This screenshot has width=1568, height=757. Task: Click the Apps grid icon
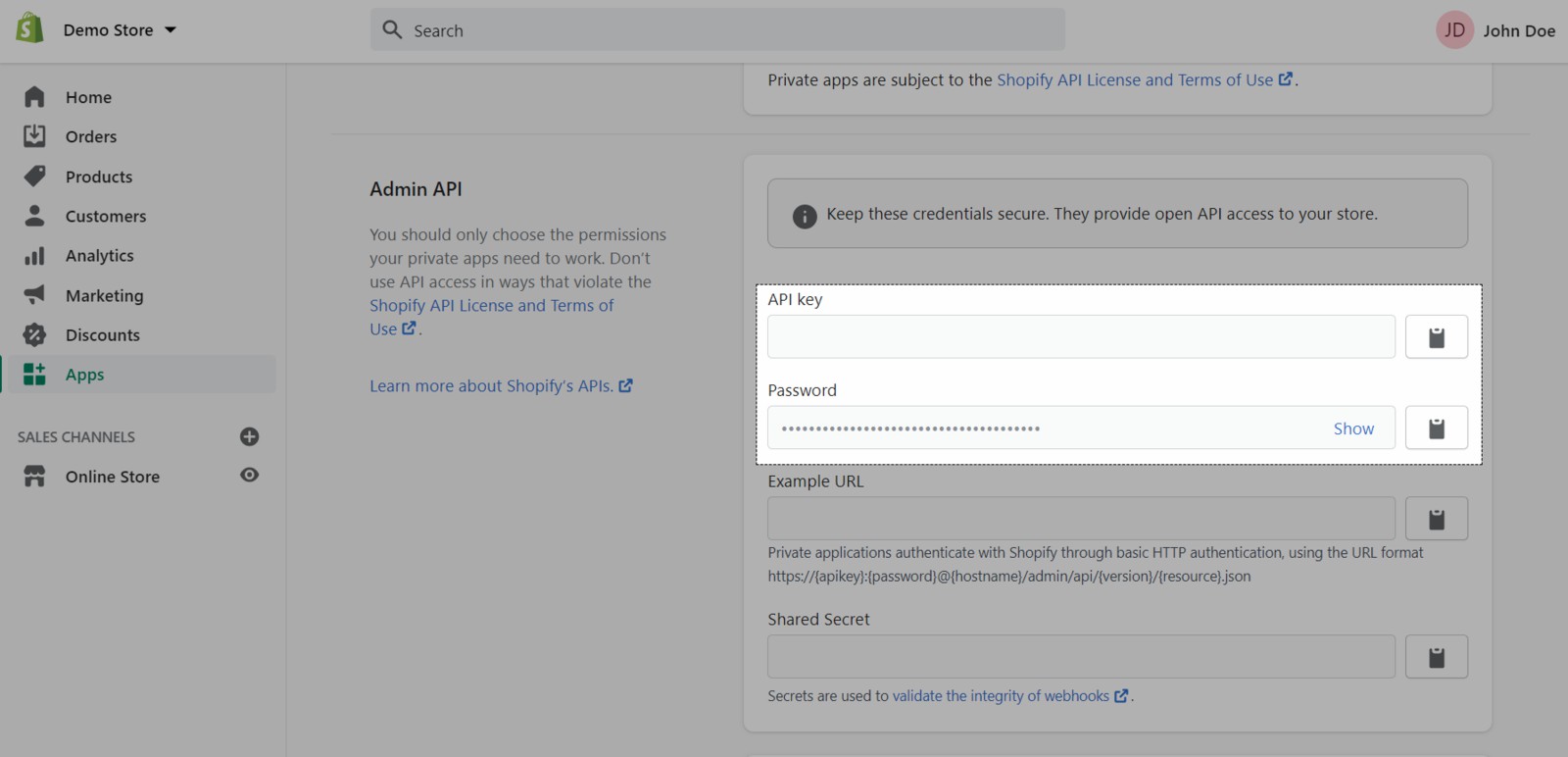tap(34, 374)
